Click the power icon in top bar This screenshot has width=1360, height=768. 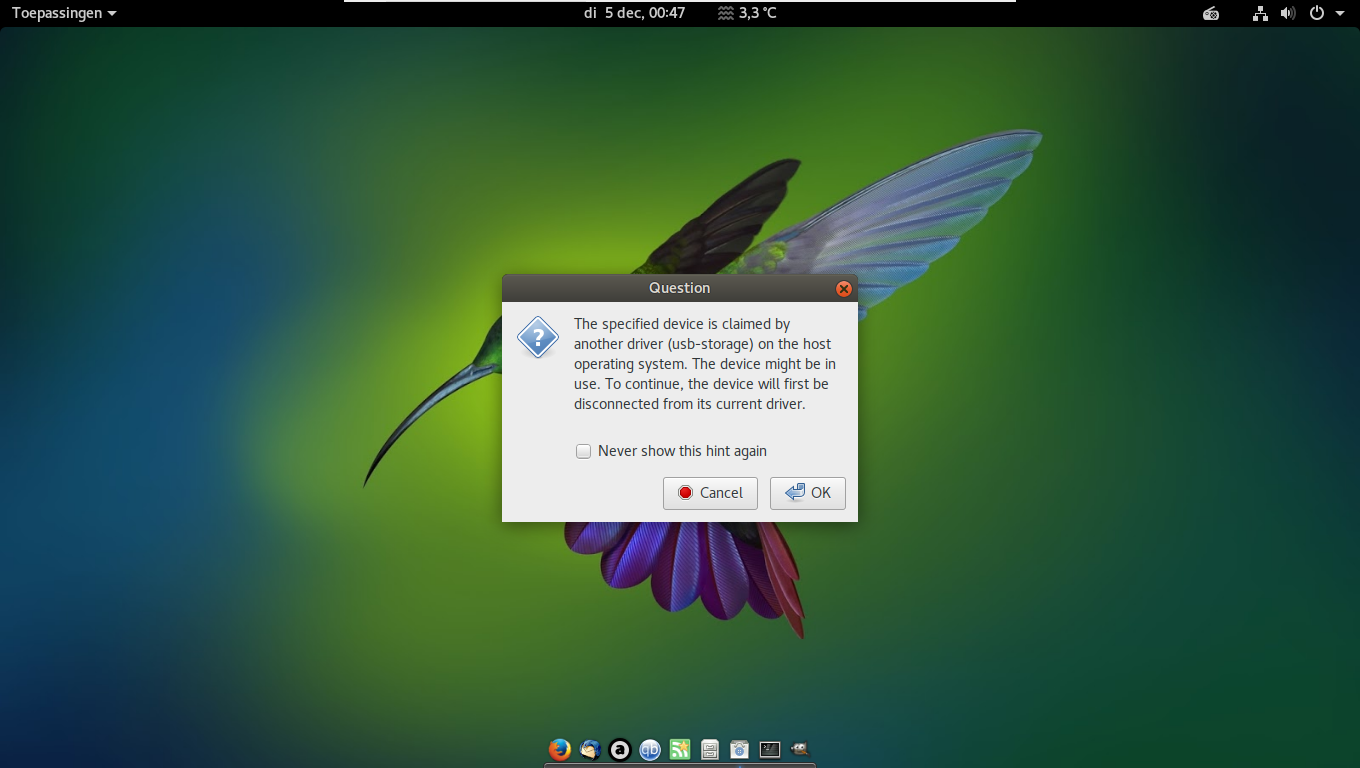[x=1317, y=13]
